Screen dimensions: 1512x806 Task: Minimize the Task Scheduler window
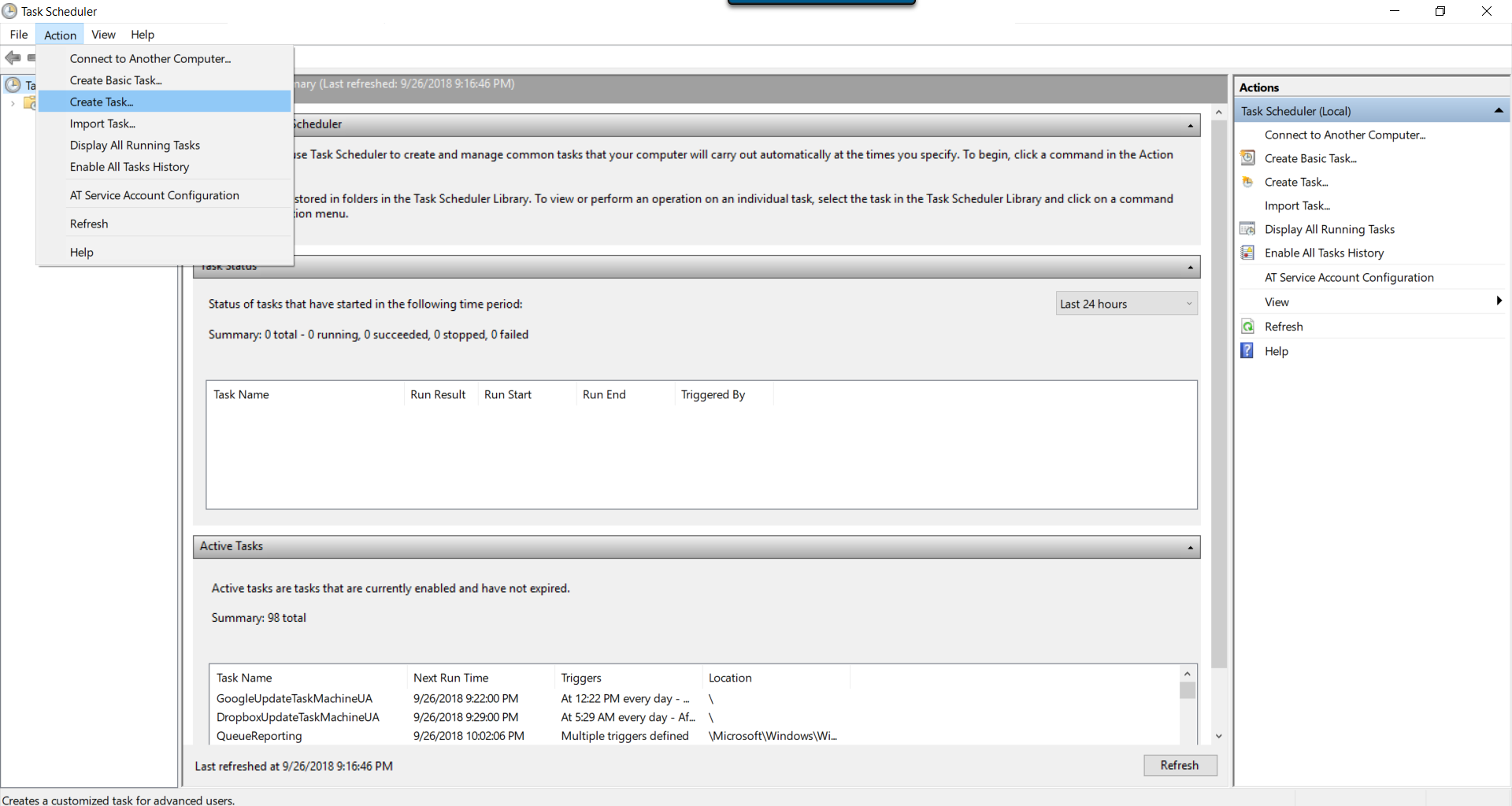(x=1395, y=11)
